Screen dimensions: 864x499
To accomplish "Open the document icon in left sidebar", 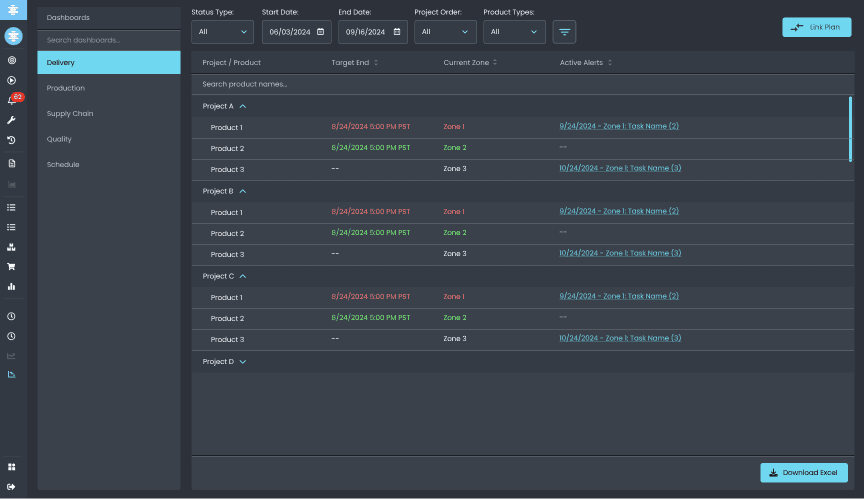I will point(12,163).
